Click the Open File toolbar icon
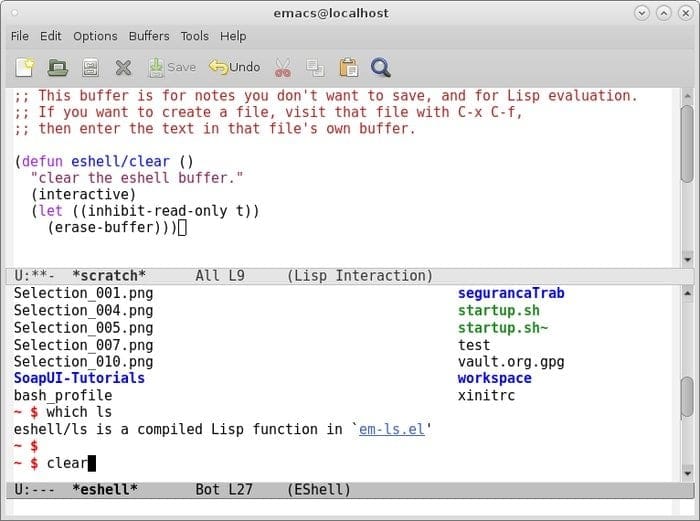 pos(57,67)
